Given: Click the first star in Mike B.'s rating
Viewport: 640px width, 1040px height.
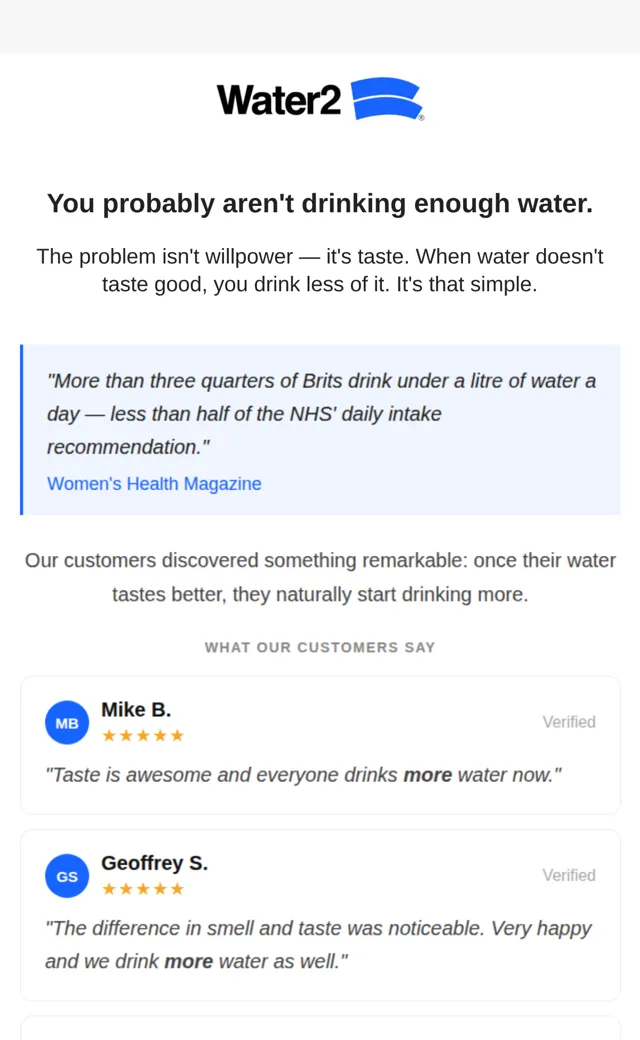Looking at the screenshot, I should pyautogui.click(x=109, y=736).
